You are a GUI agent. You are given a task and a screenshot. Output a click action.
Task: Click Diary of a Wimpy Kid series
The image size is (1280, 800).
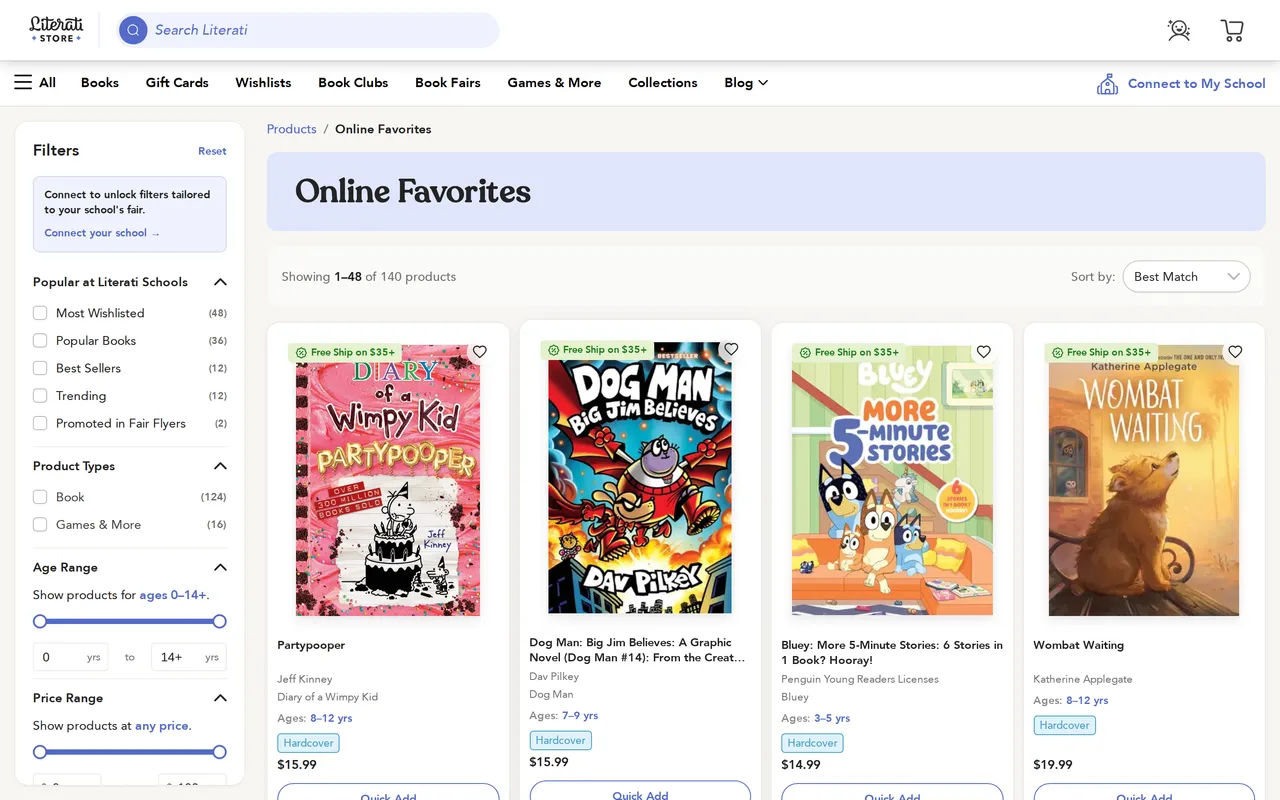(327, 697)
